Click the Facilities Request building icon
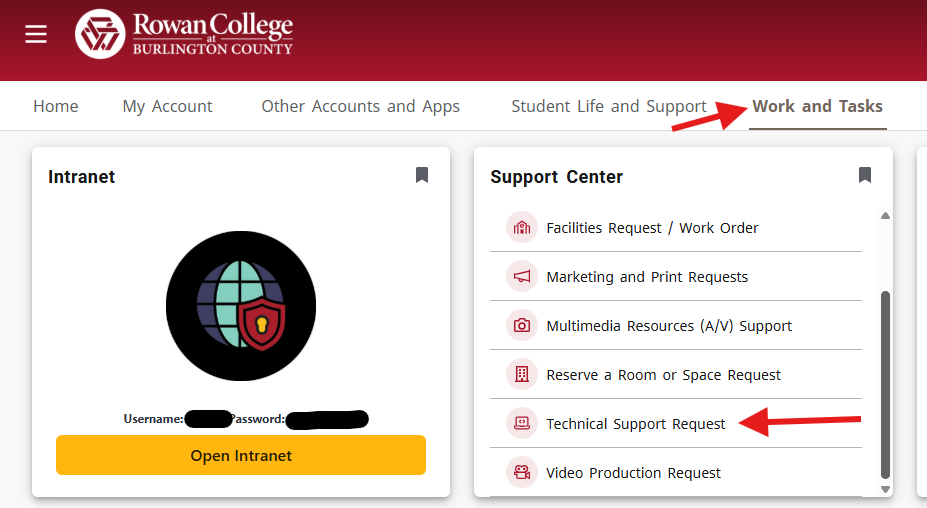 click(521, 227)
